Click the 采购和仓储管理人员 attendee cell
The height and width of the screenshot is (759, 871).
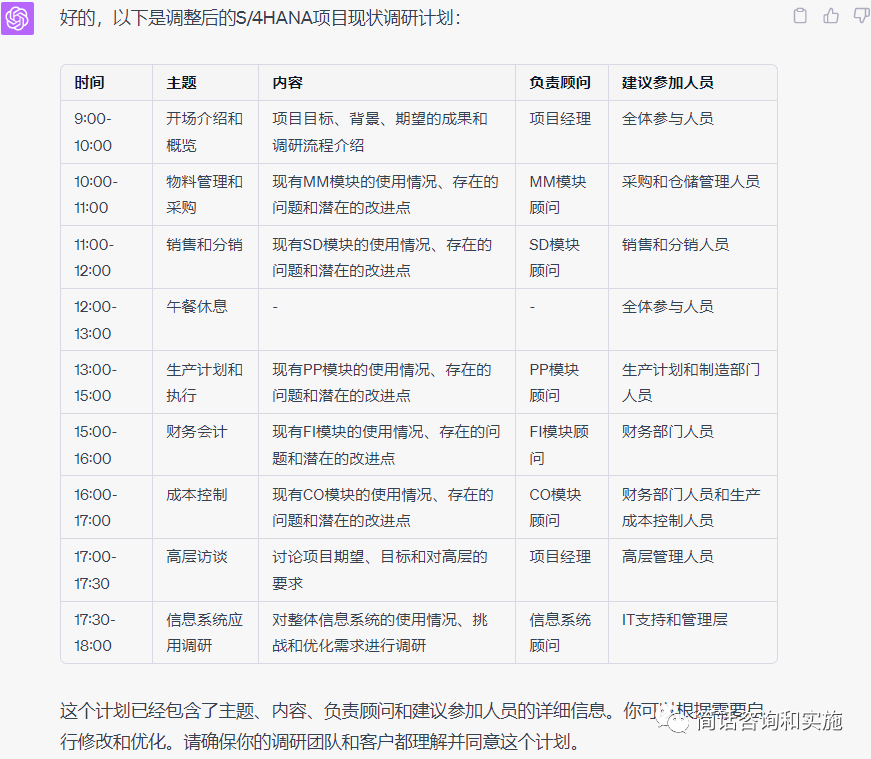tap(690, 181)
